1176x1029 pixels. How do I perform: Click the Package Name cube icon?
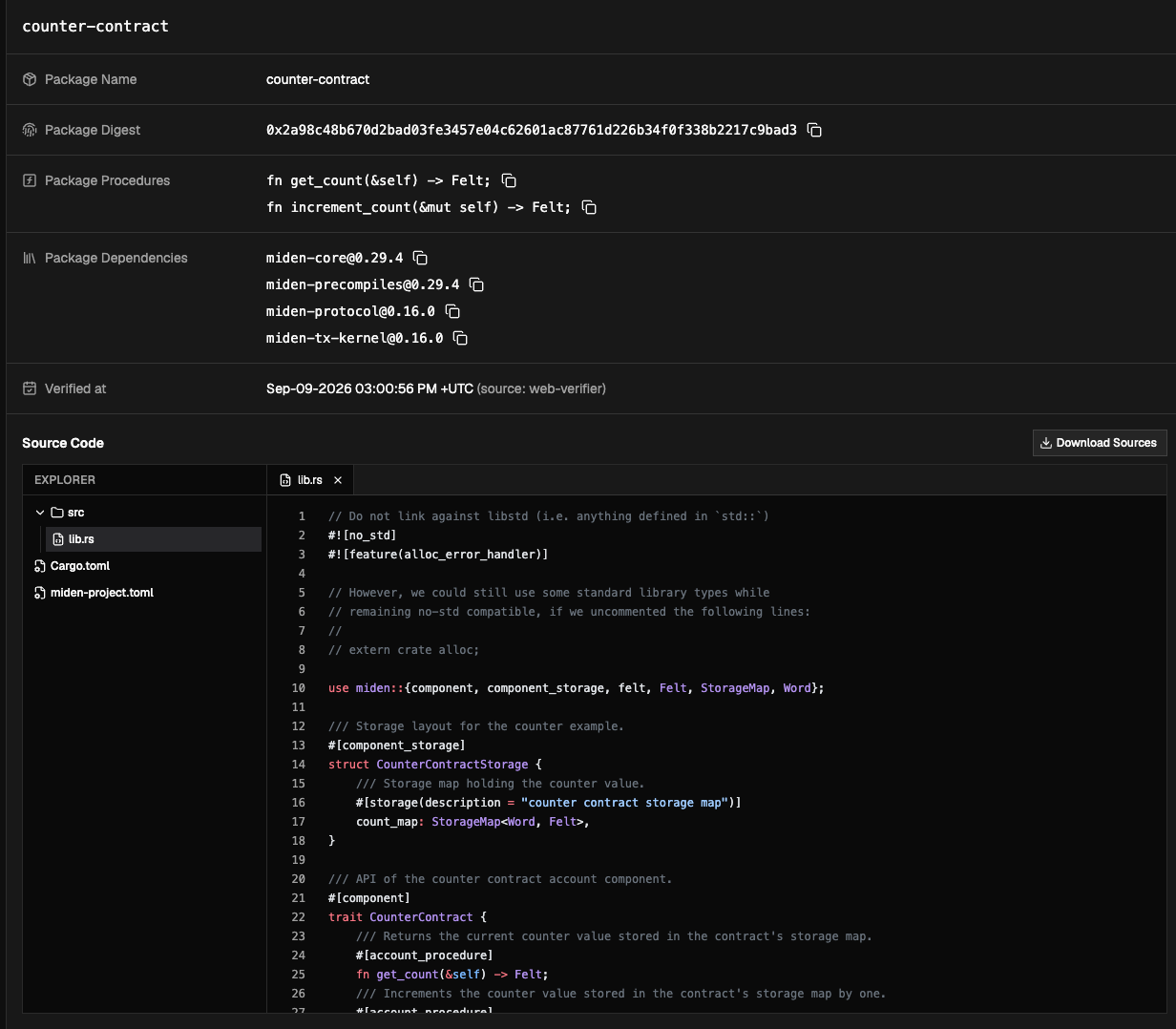click(x=30, y=79)
